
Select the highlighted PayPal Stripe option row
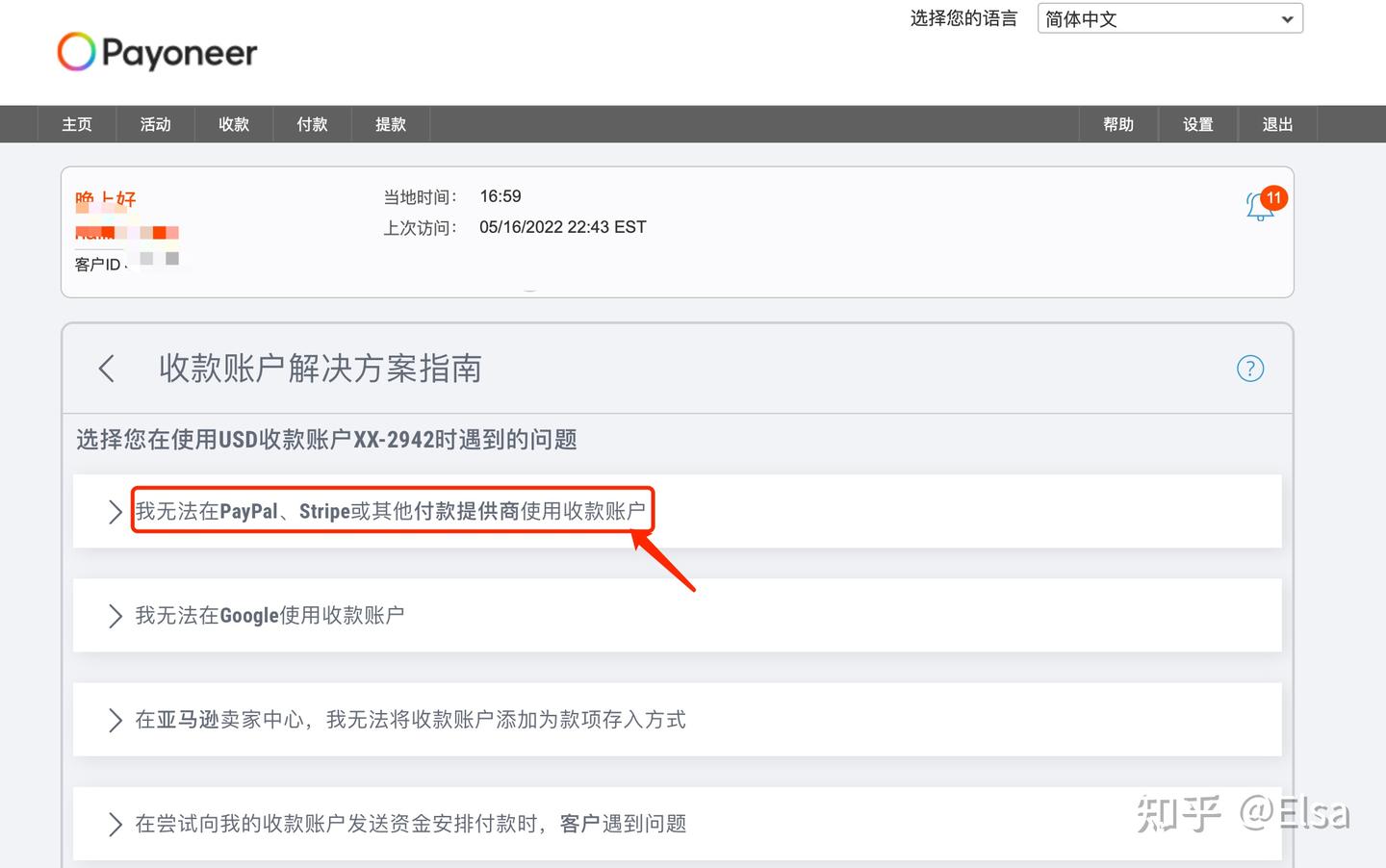tap(391, 511)
